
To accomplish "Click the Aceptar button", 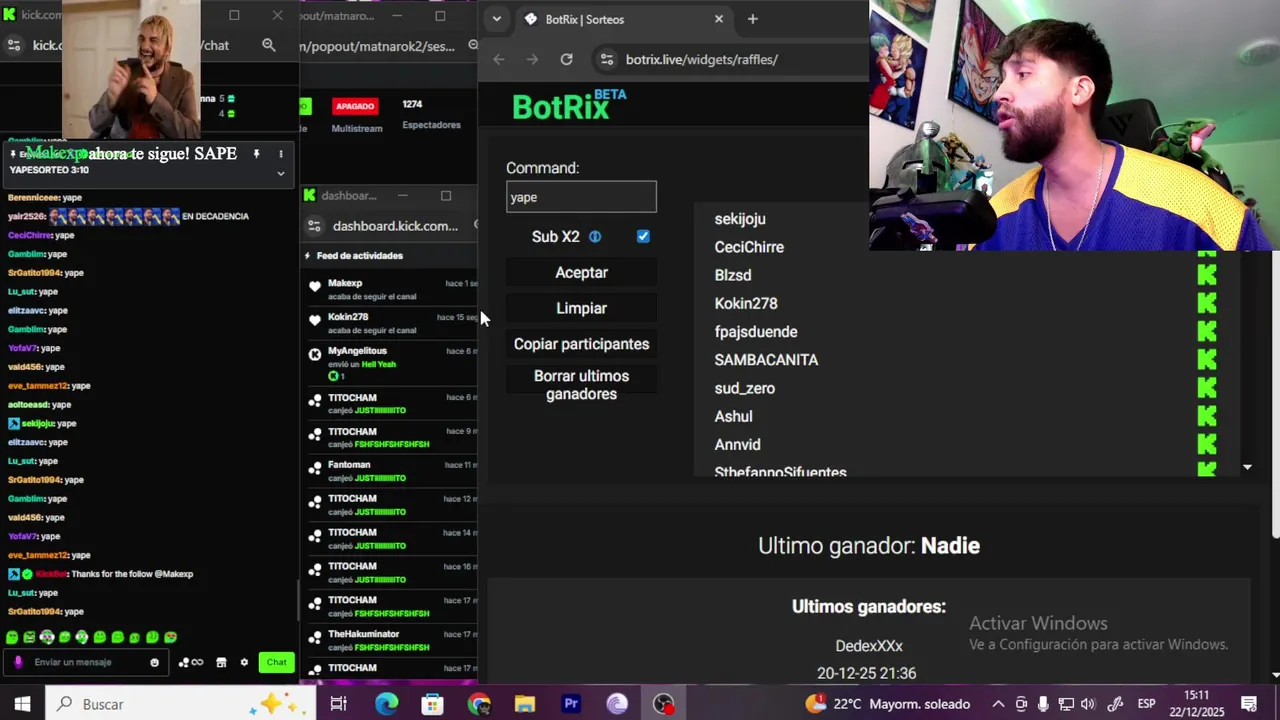I will pyautogui.click(x=581, y=272).
